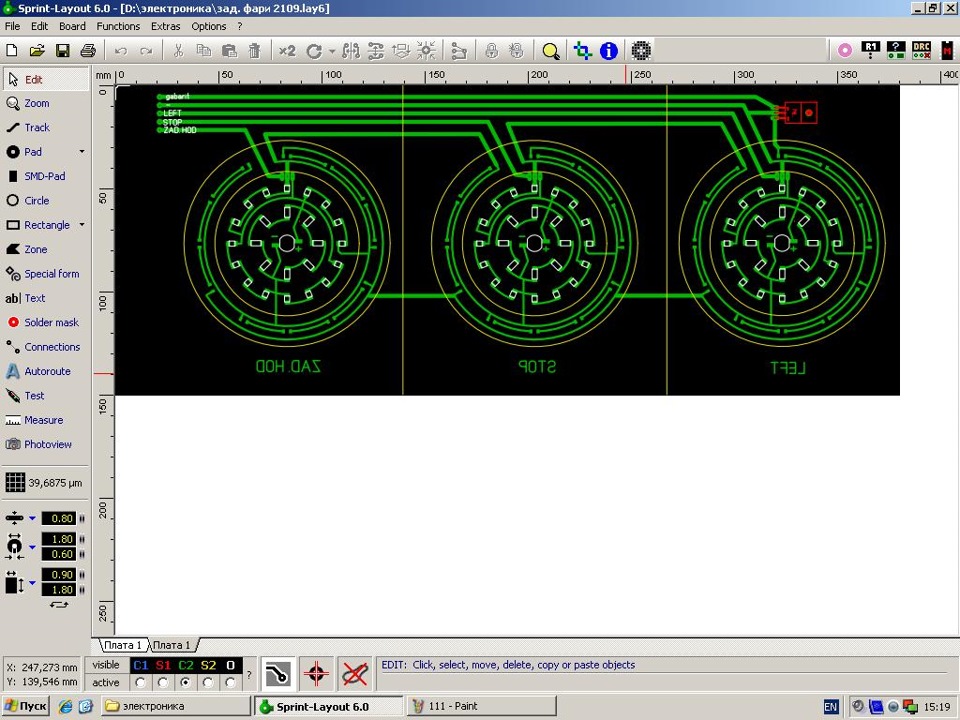The height and width of the screenshot is (720, 960).
Task: Create a new file with New icon
Action: [x=12, y=51]
